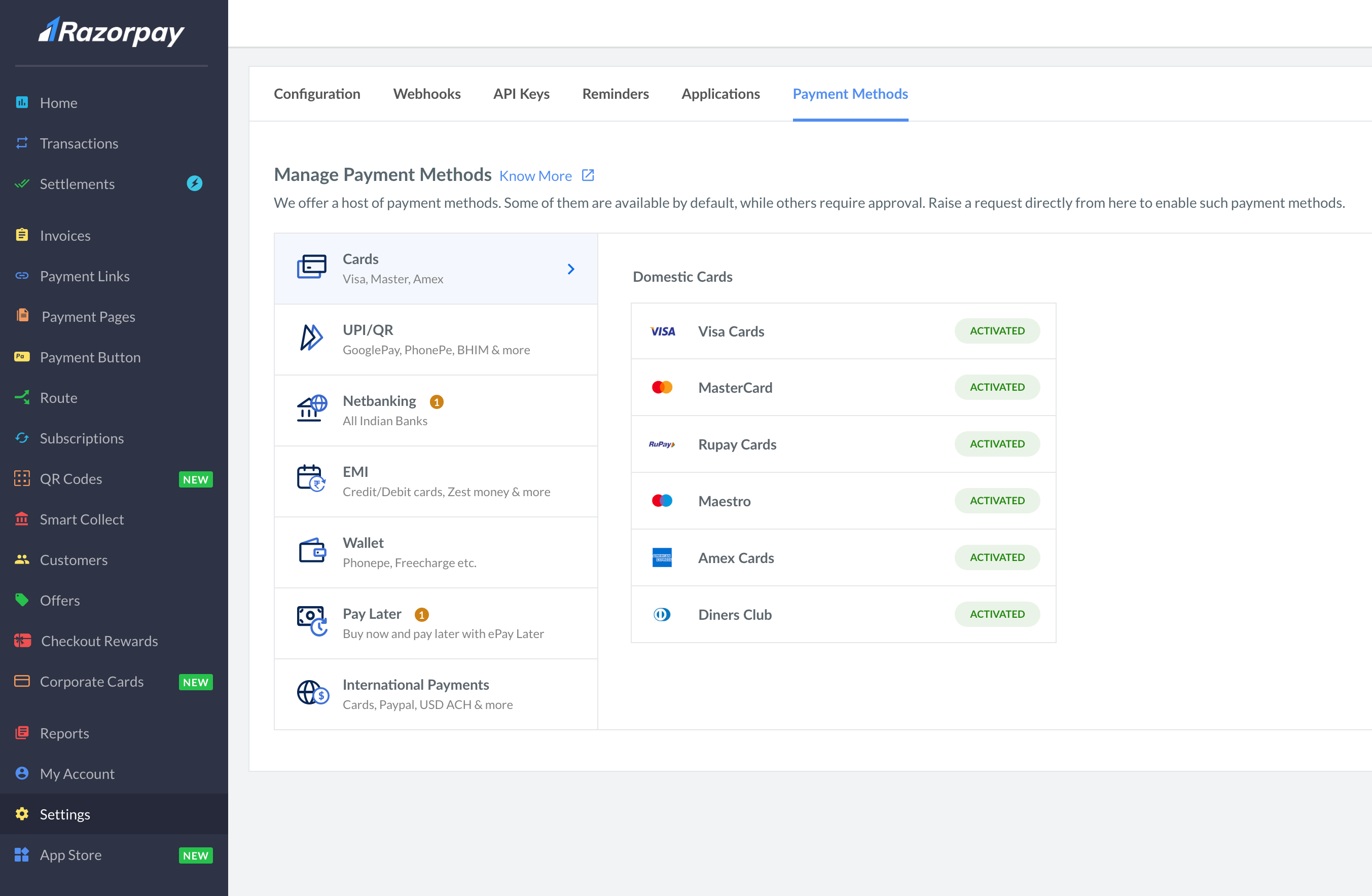Click the Netbanking bank globe icon

tap(312, 408)
